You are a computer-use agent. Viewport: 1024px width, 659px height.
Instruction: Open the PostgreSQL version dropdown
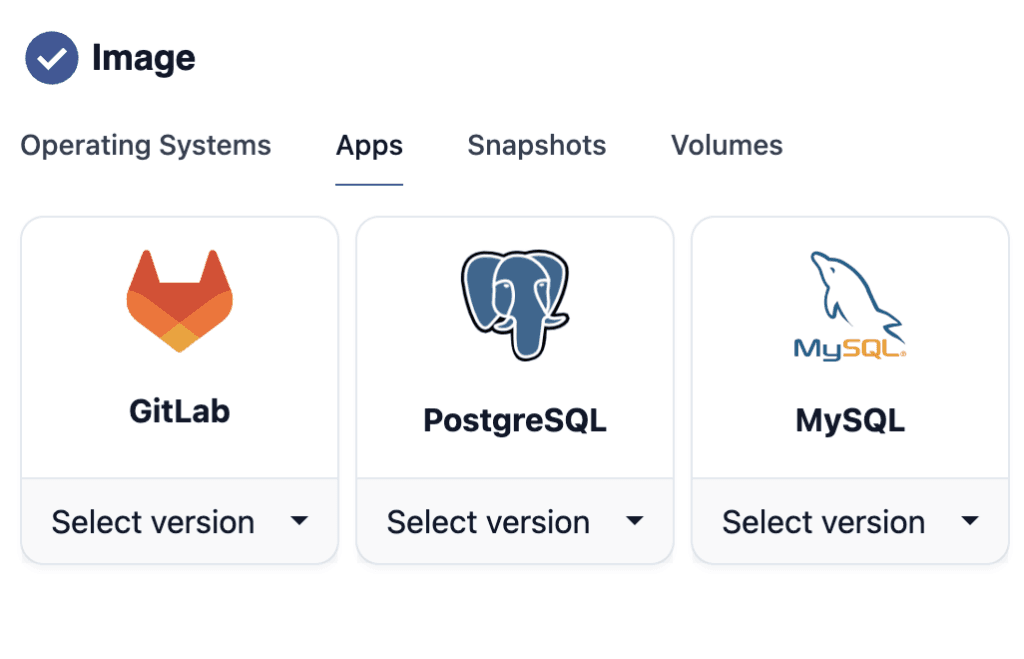click(514, 521)
